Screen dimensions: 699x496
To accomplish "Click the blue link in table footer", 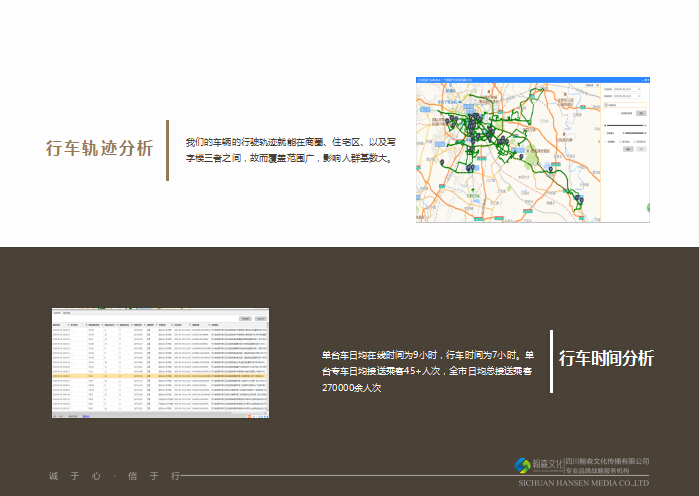I will (86, 414).
